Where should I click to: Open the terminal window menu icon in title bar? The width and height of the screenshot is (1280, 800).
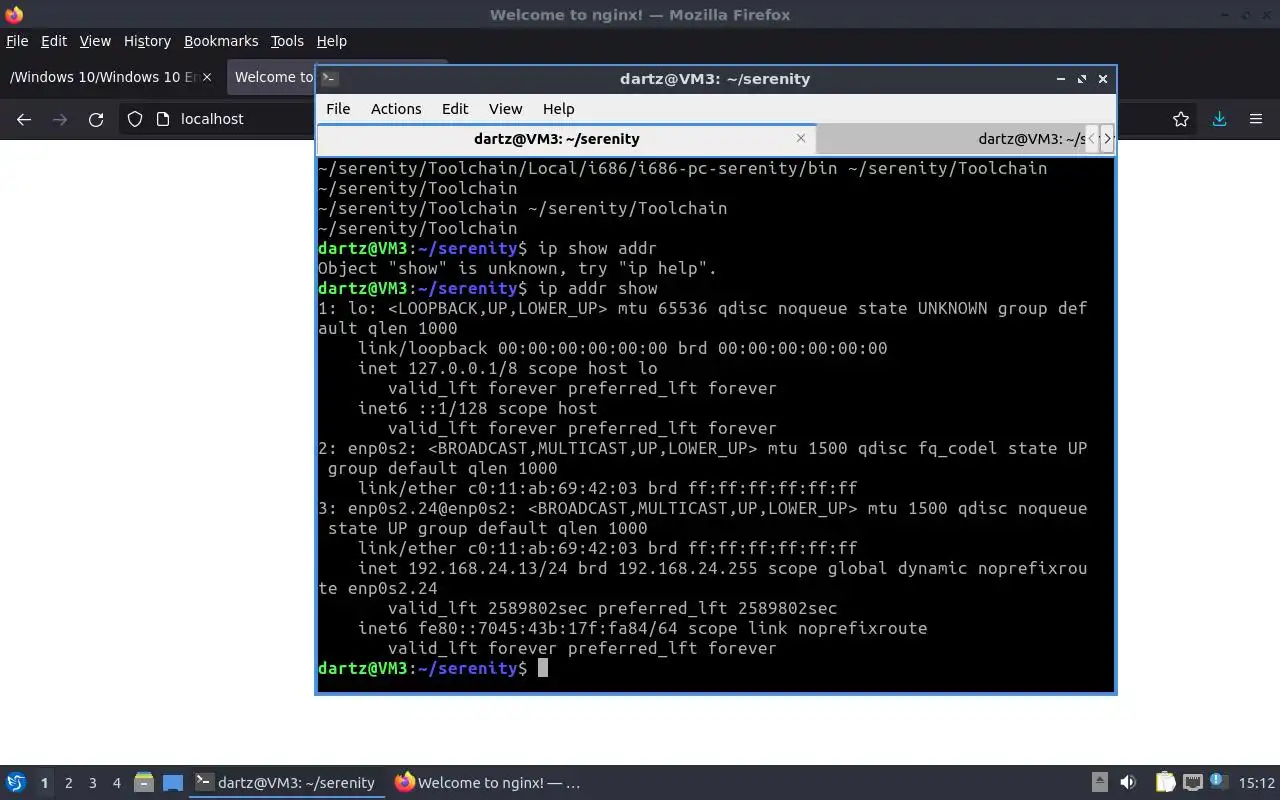(x=330, y=78)
